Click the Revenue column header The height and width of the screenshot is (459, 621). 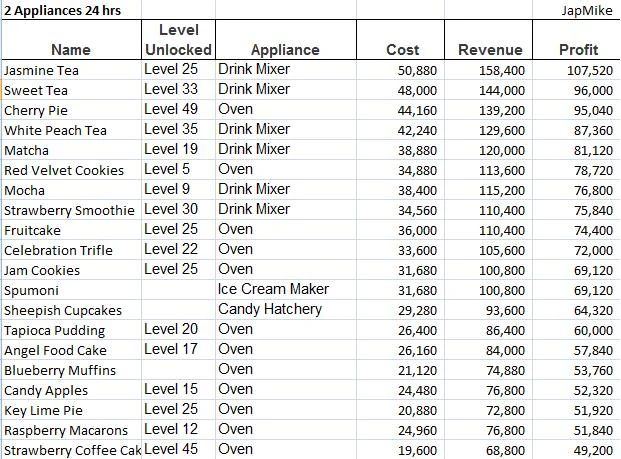(490, 50)
